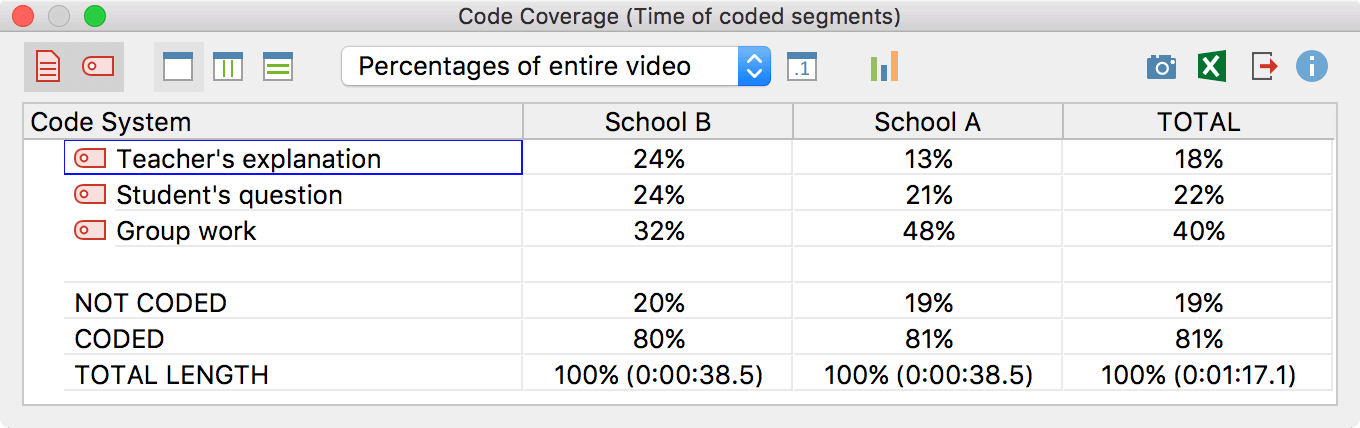Select the Student's question code row
This screenshot has width=1360, height=428.
(293, 194)
